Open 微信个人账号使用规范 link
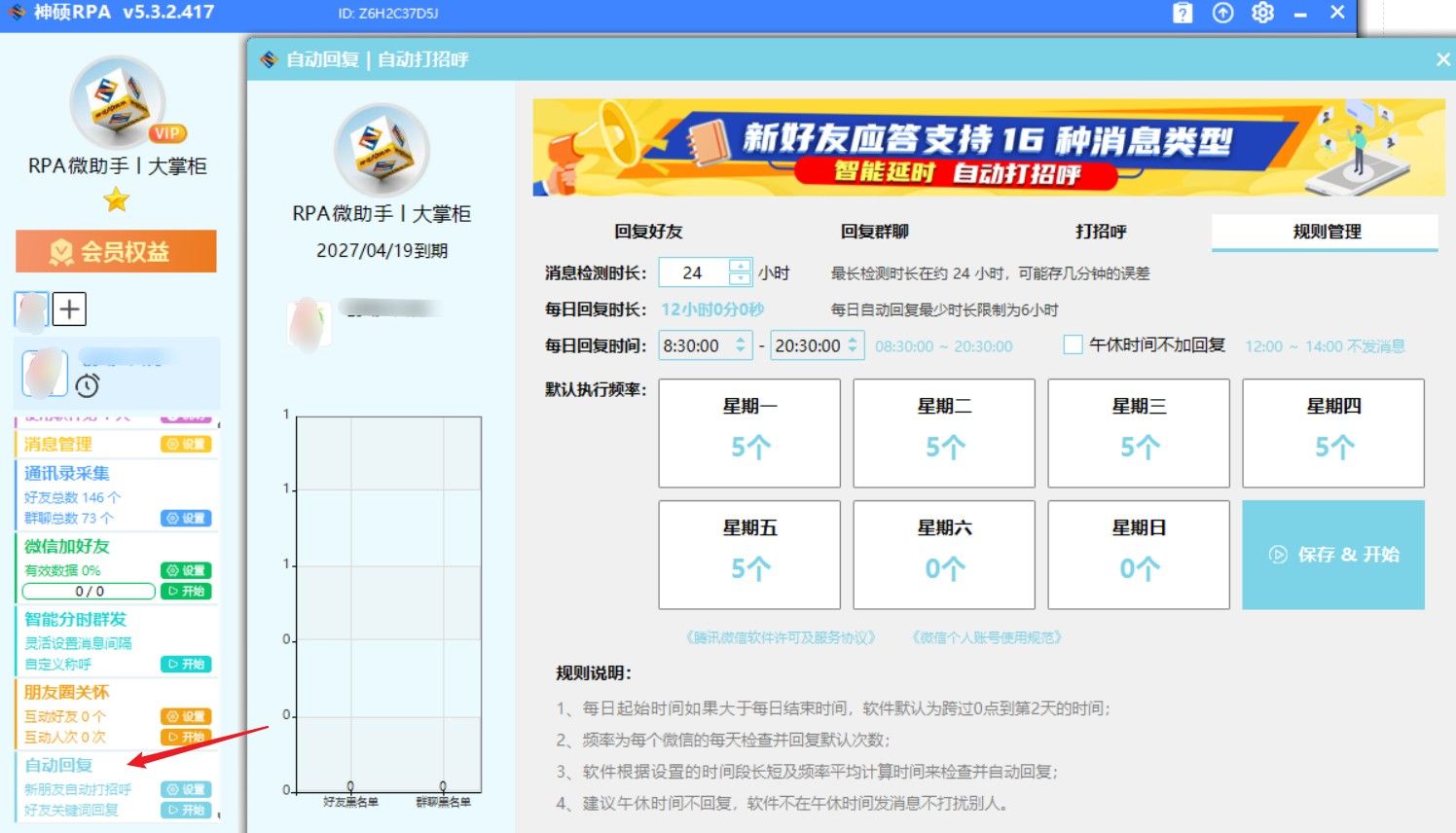Viewport: 1456px width, 833px height. coord(986,638)
